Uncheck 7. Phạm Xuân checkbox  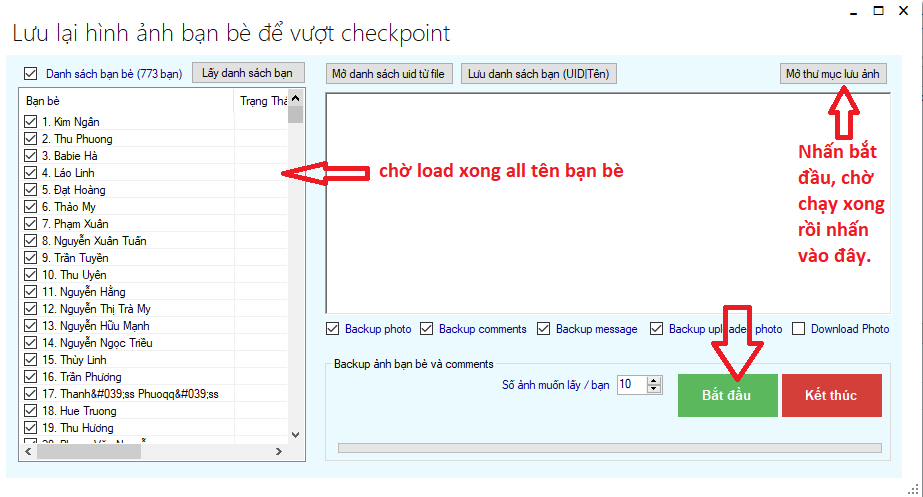coord(31,224)
